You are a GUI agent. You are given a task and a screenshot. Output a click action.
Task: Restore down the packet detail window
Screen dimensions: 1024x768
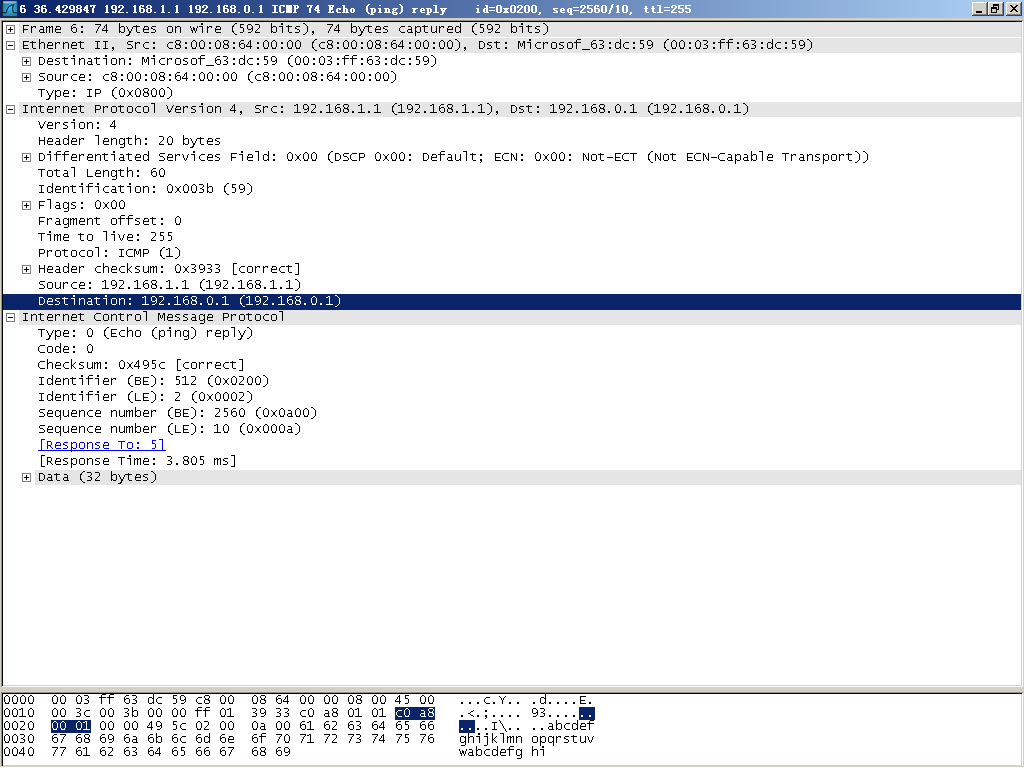(995, 9)
